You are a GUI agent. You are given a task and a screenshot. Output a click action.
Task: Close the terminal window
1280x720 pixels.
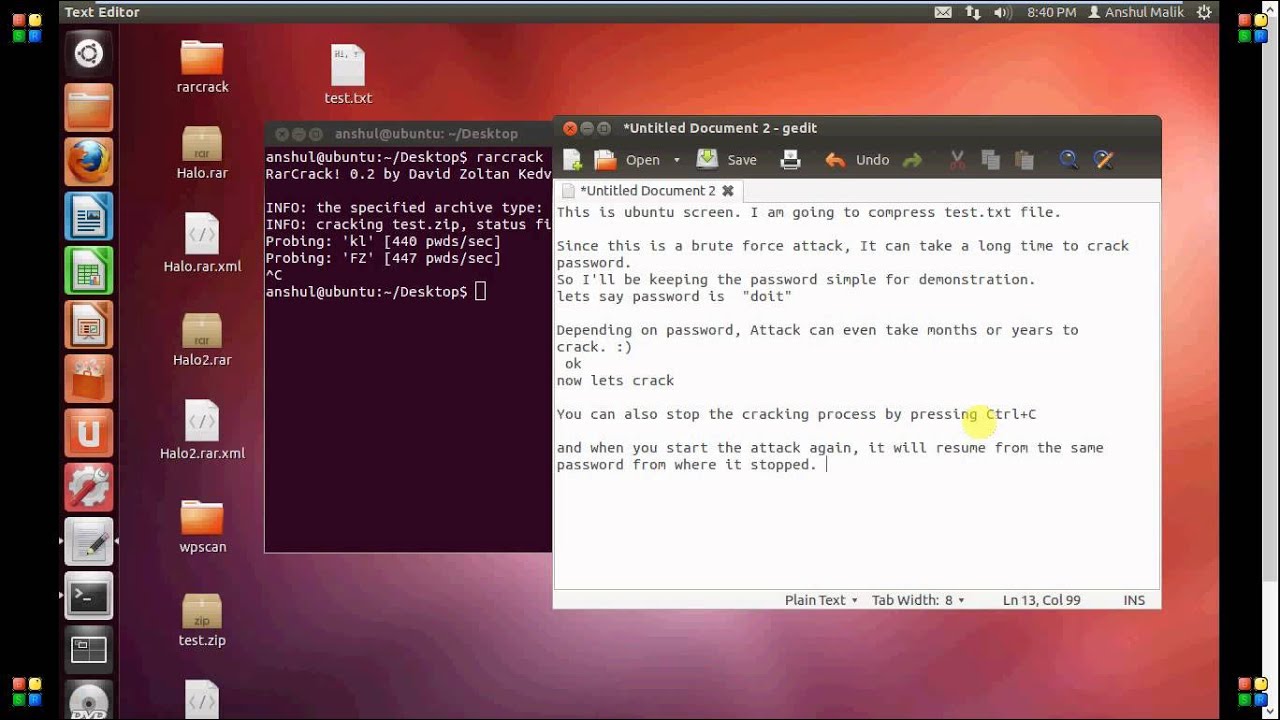(x=281, y=133)
